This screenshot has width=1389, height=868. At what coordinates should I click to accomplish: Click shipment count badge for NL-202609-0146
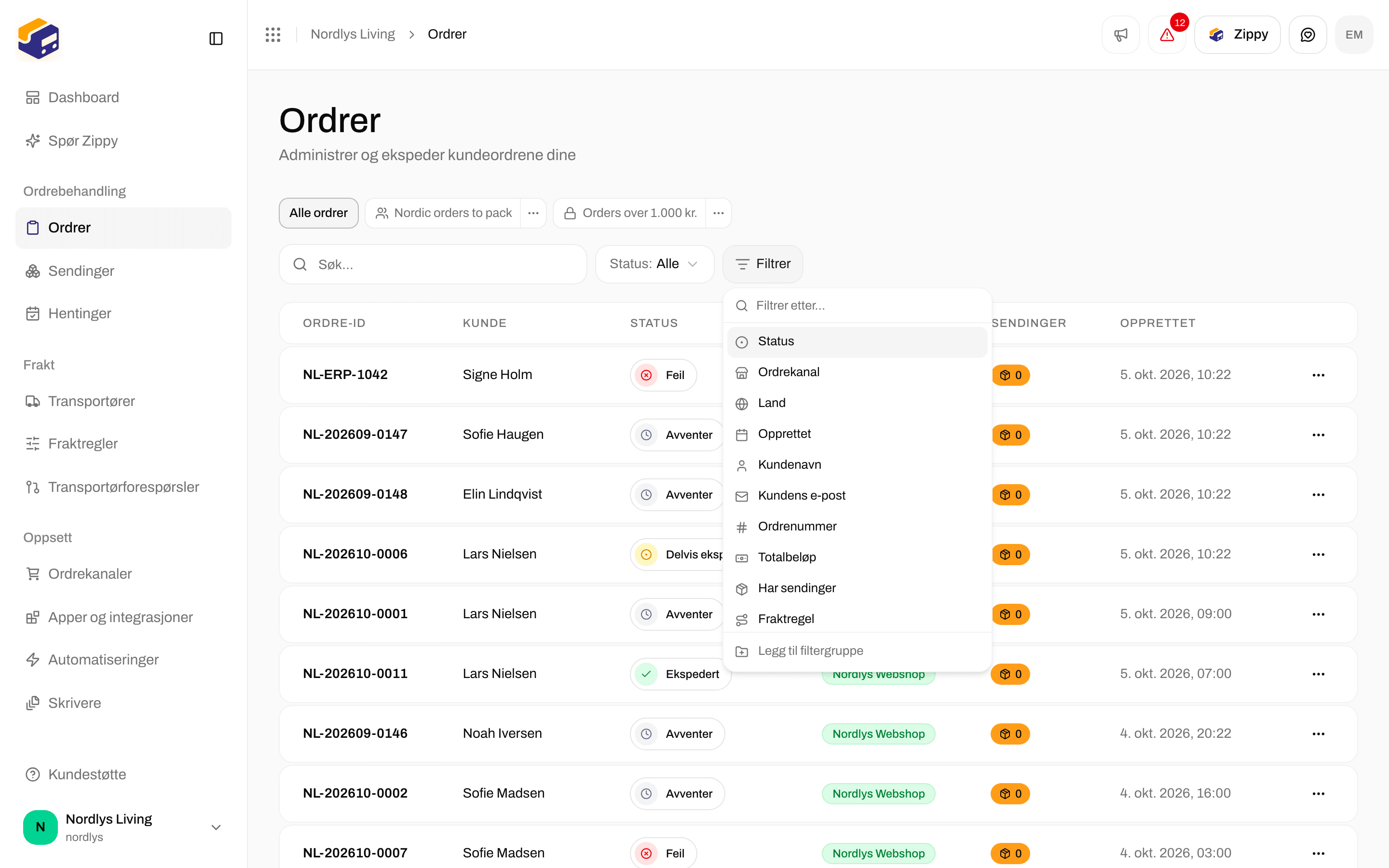coord(1011,733)
